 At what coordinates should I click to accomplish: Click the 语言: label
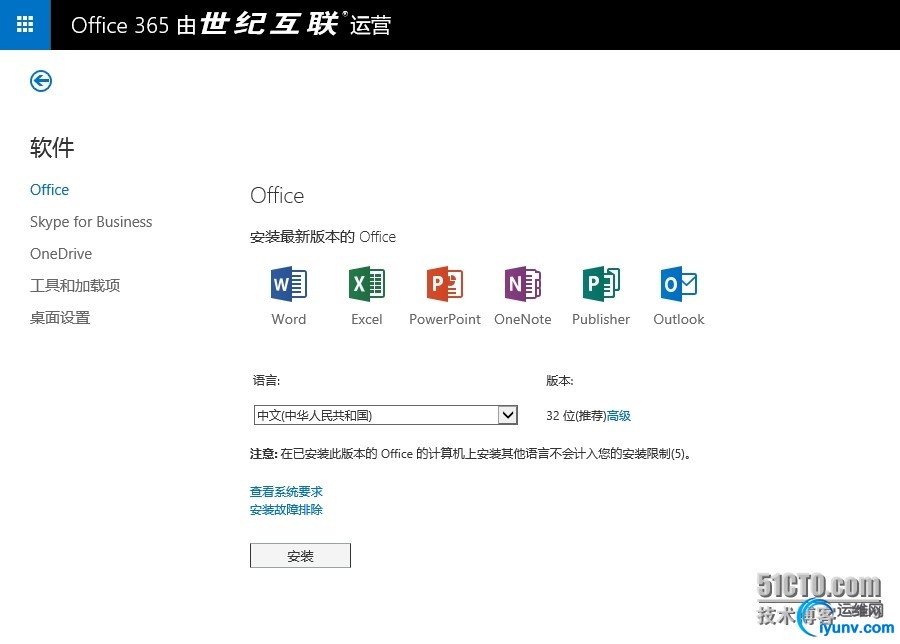[266, 381]
